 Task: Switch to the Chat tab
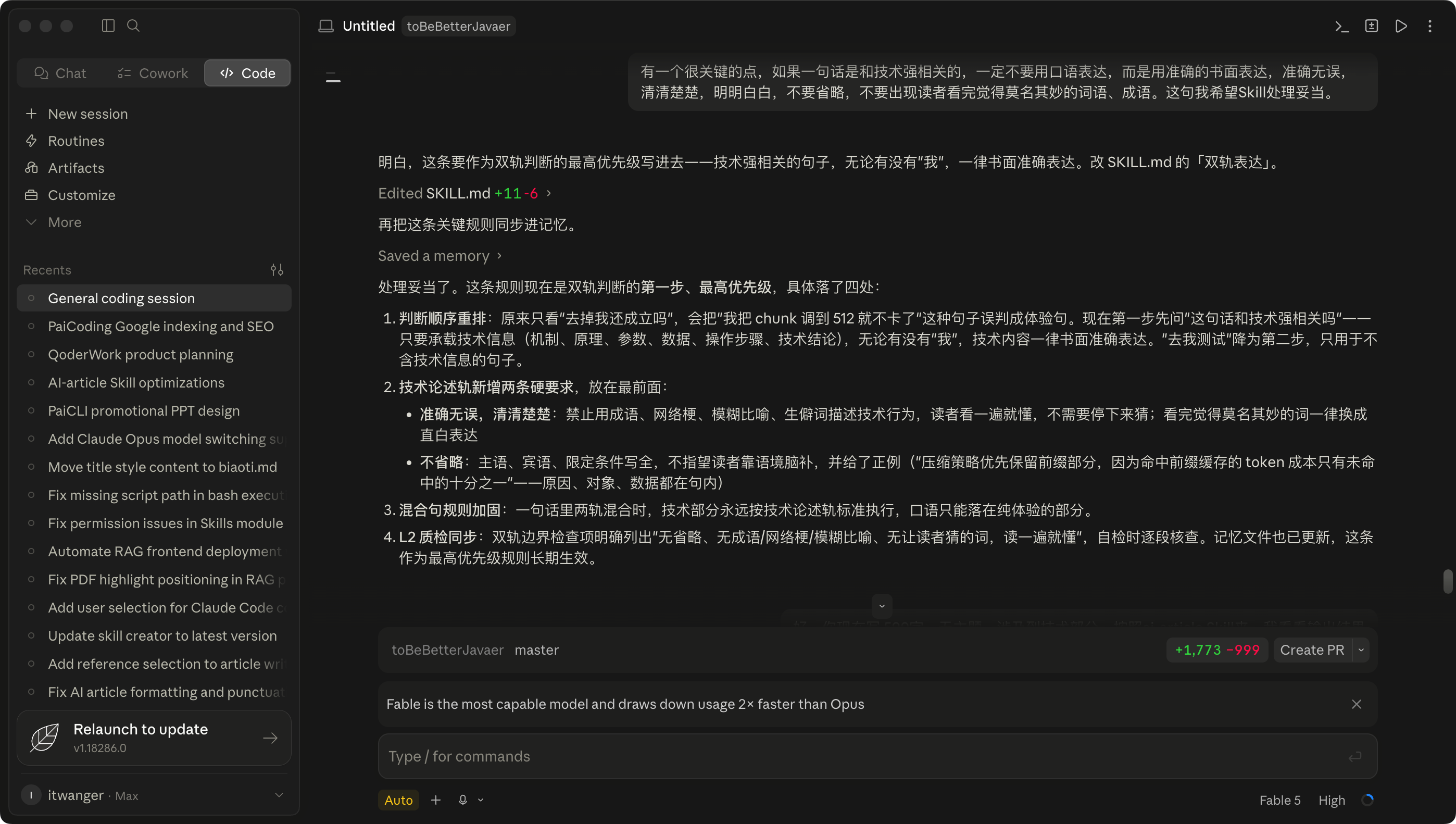point(60,73)
